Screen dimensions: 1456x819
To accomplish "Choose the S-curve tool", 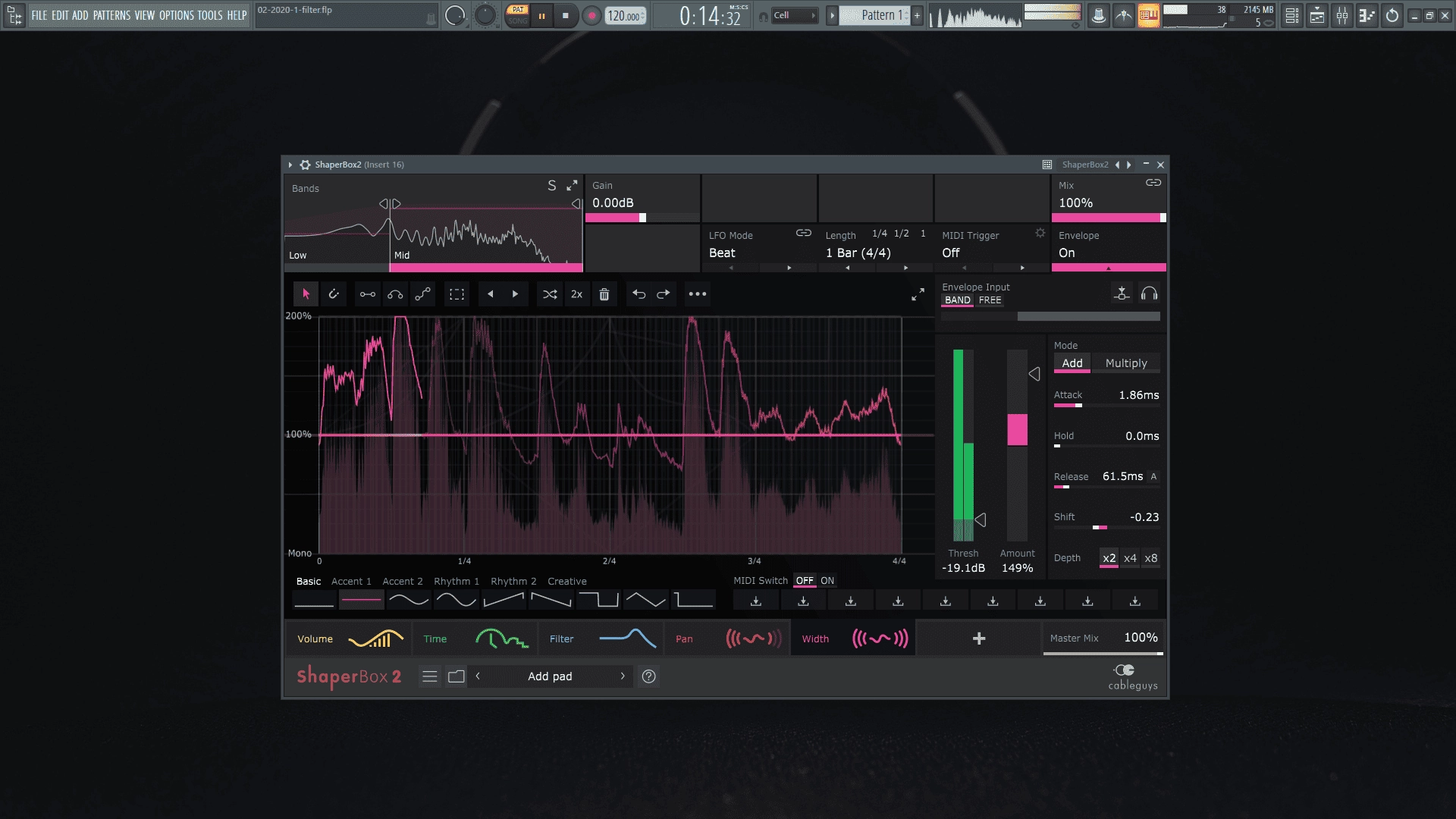I will [423, 294].
